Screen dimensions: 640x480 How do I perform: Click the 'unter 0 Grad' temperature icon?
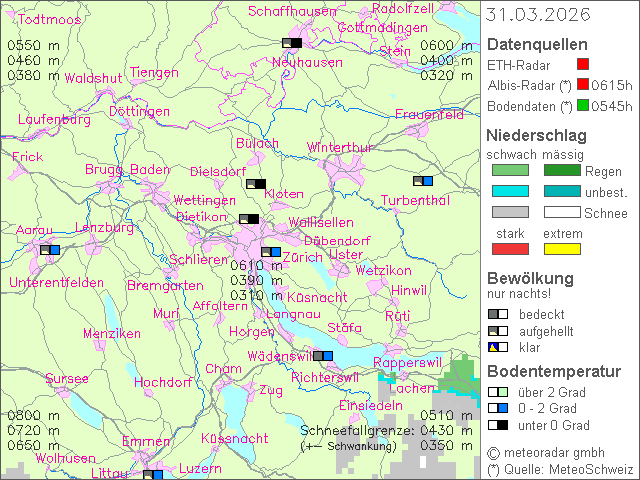497,425
